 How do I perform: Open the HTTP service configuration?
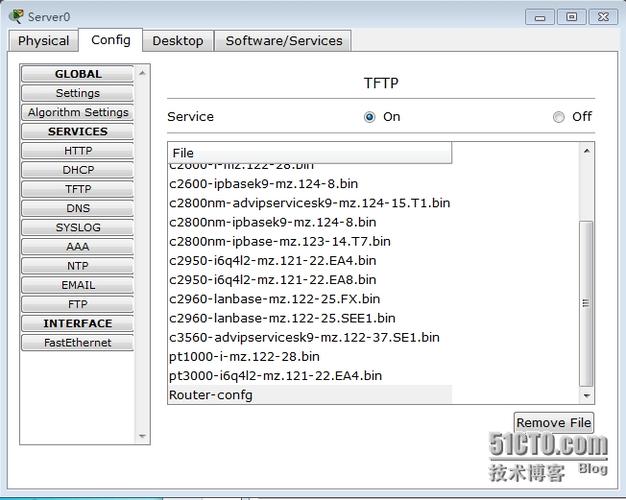pyautogui.click(x=77, y=151)
